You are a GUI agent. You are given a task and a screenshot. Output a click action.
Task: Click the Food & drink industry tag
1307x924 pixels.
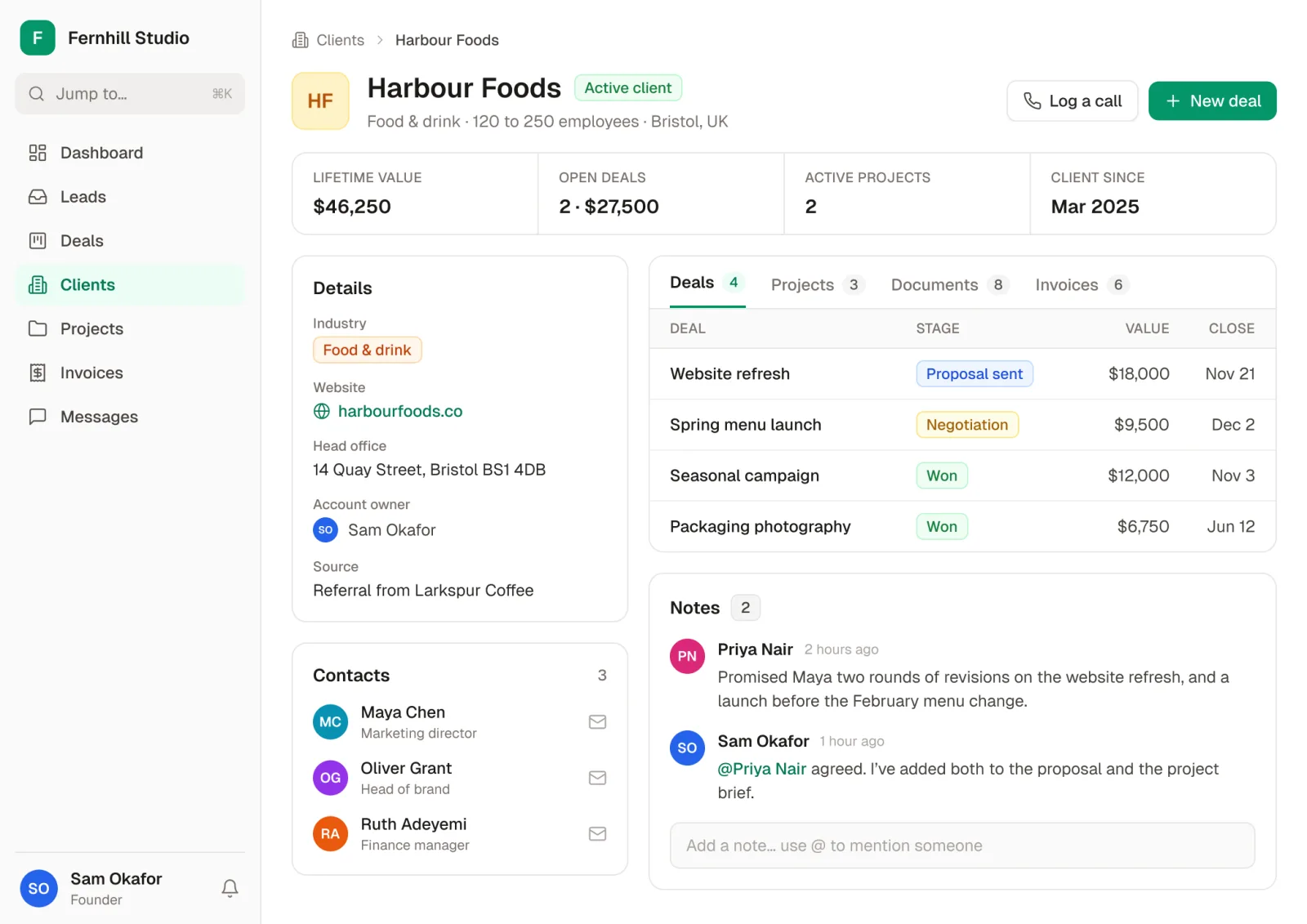coord(367,350)
